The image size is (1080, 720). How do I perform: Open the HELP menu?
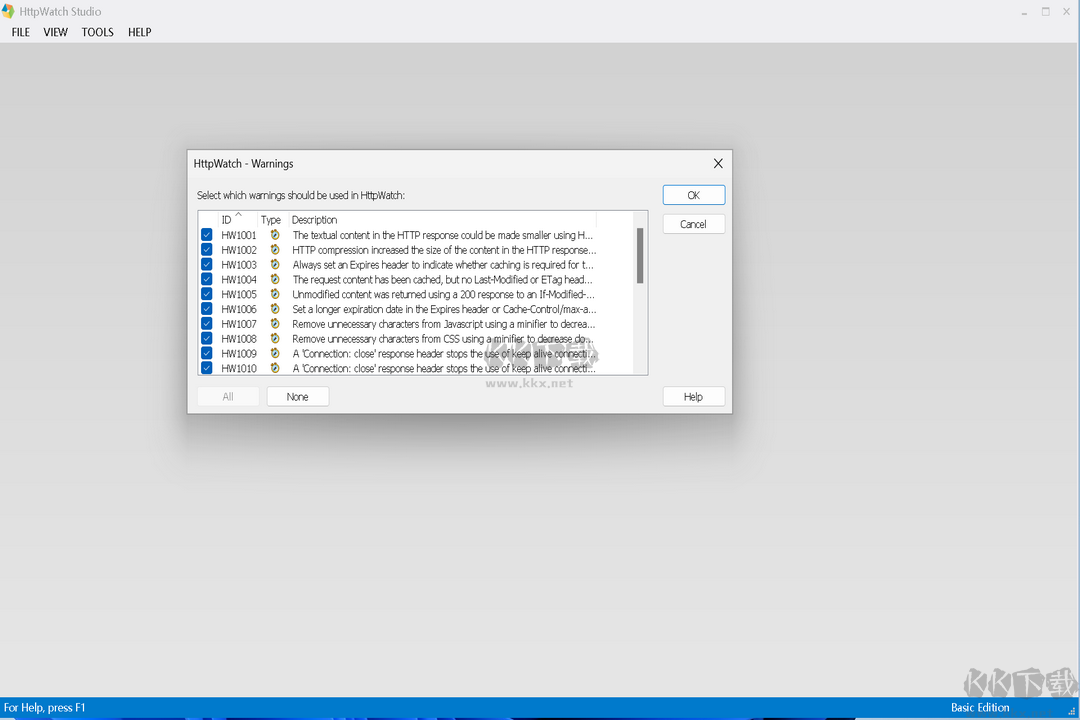click(140, 32)
